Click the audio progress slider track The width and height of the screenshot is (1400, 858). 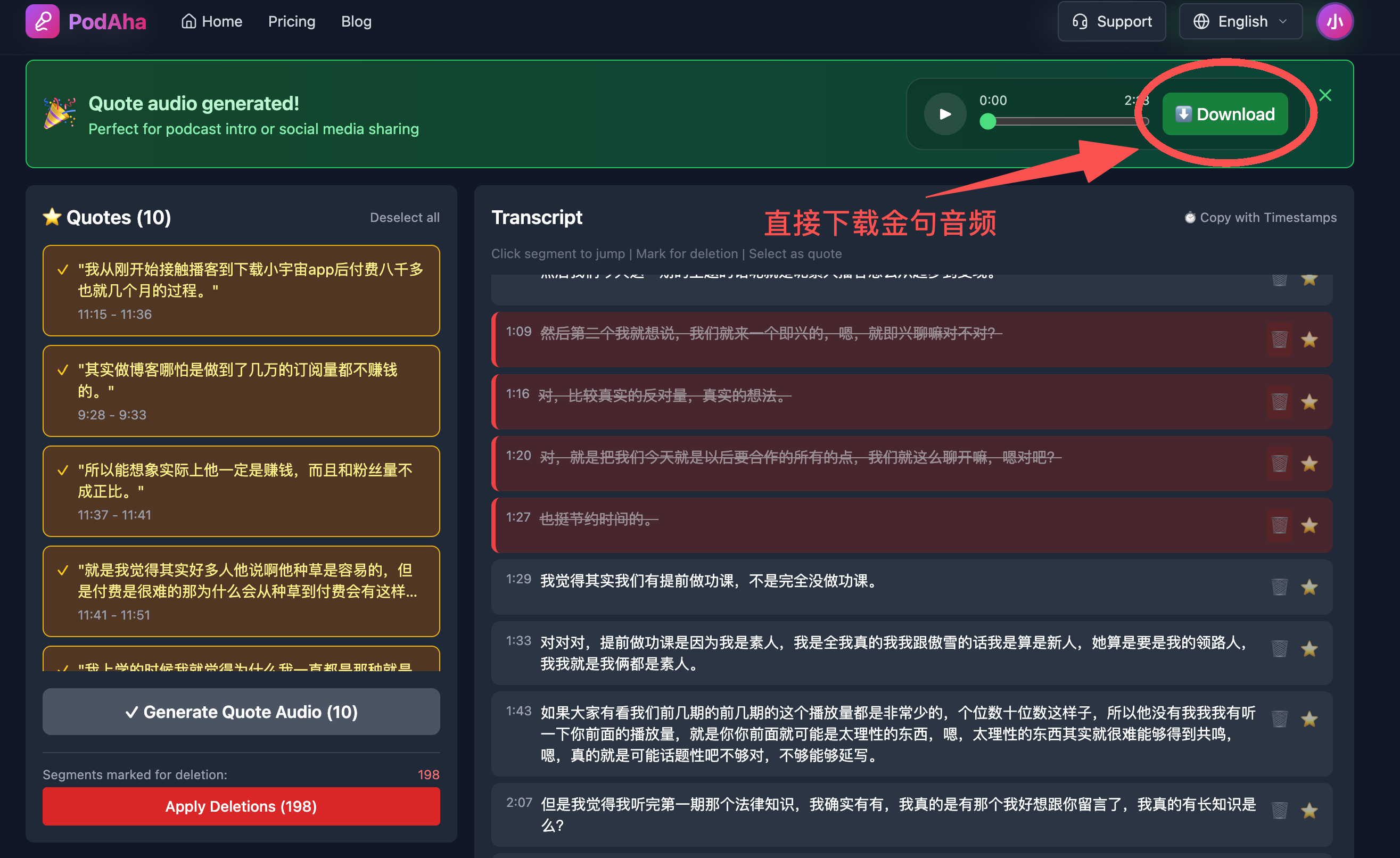tap(1068, 121)
